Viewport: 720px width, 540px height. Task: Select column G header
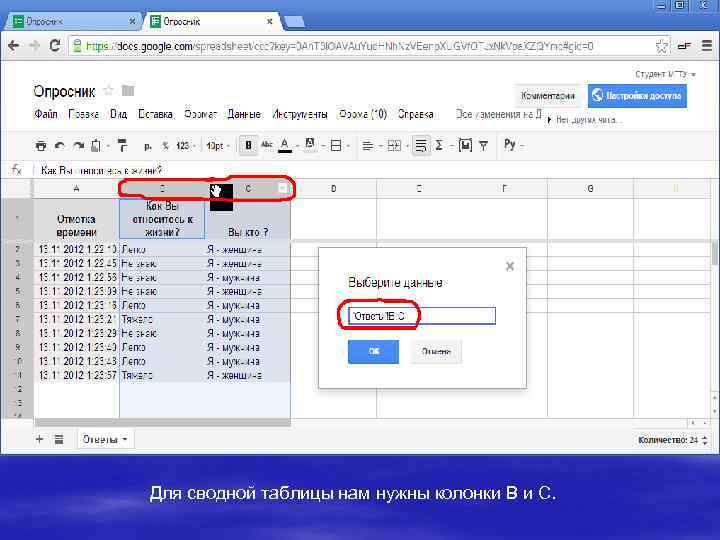(590, 189)
